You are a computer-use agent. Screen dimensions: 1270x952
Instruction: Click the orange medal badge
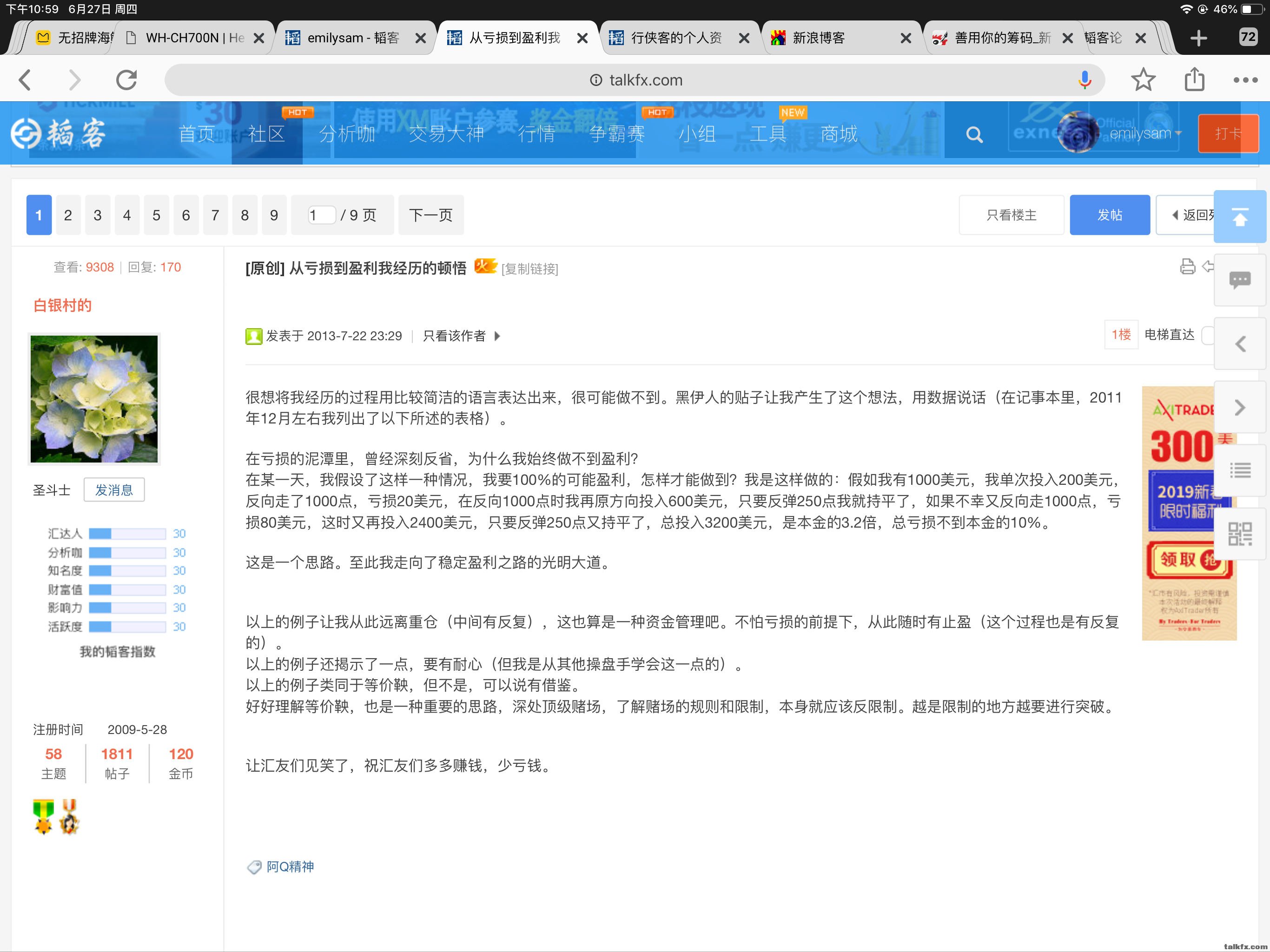click(69, 816)
